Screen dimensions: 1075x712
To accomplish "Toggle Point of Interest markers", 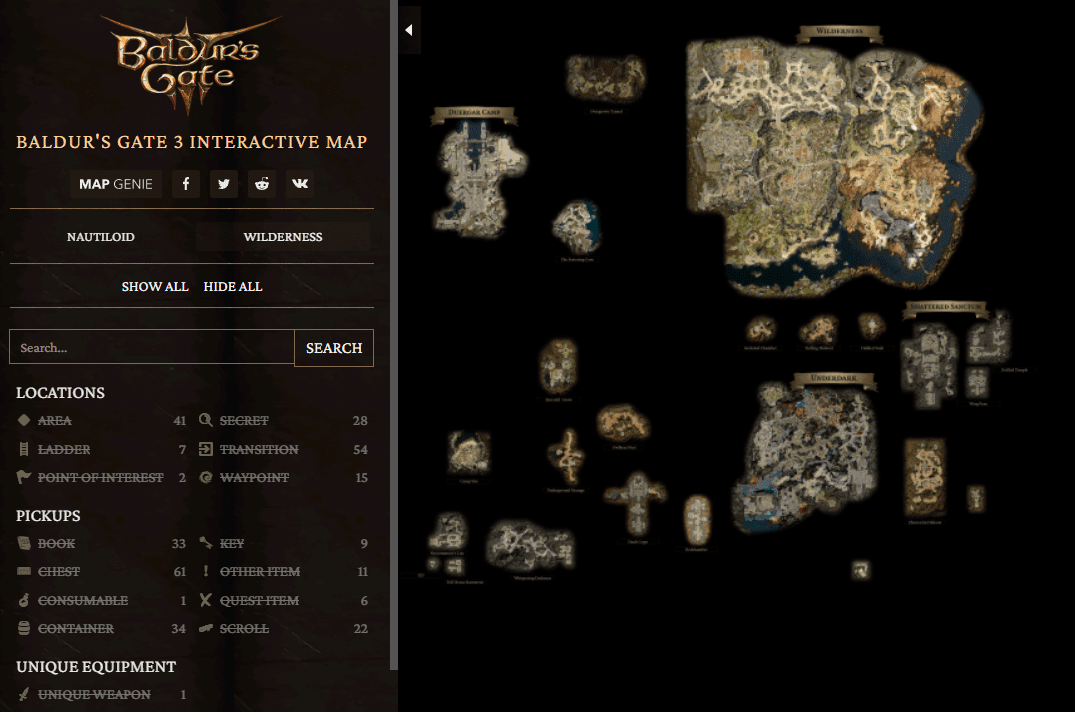I will tap(101, 478).
